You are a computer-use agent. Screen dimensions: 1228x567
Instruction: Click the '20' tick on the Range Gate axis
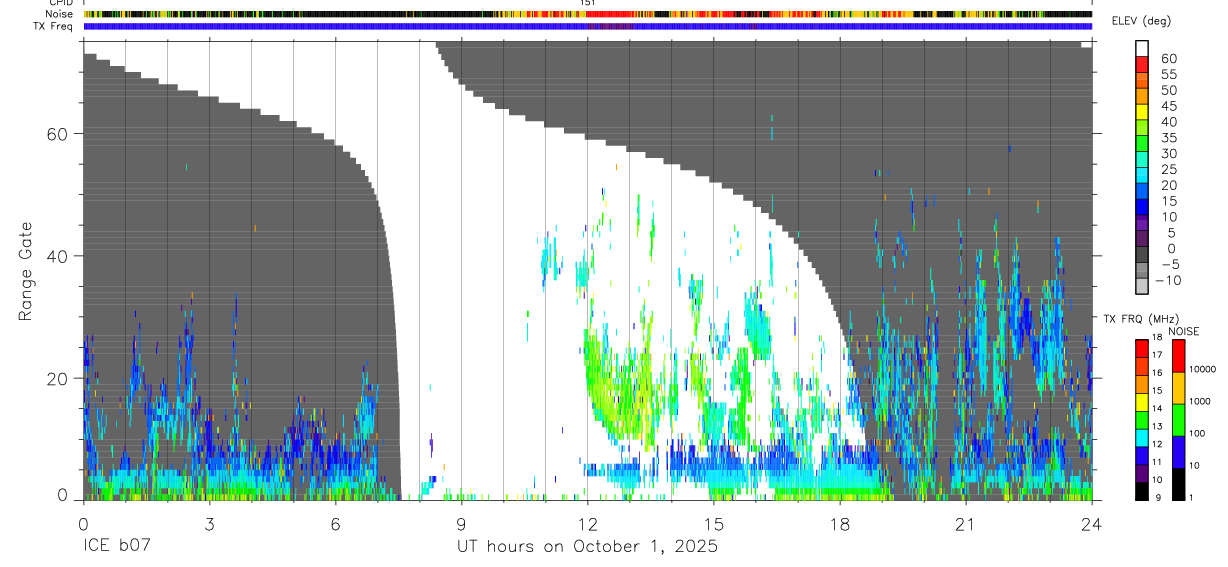point(57,378)
